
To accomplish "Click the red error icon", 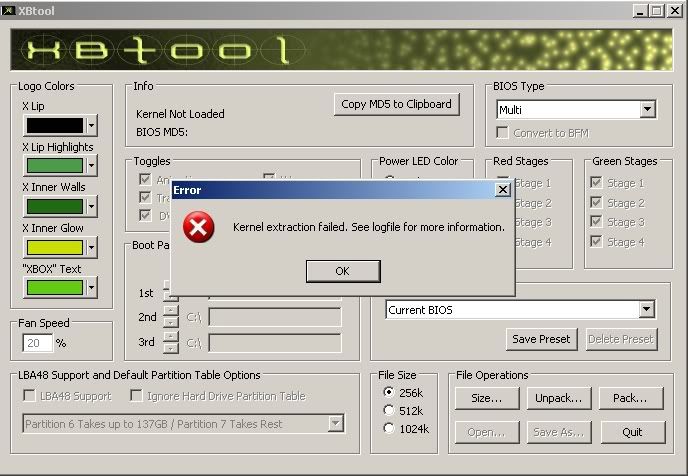I will [200, 228].
